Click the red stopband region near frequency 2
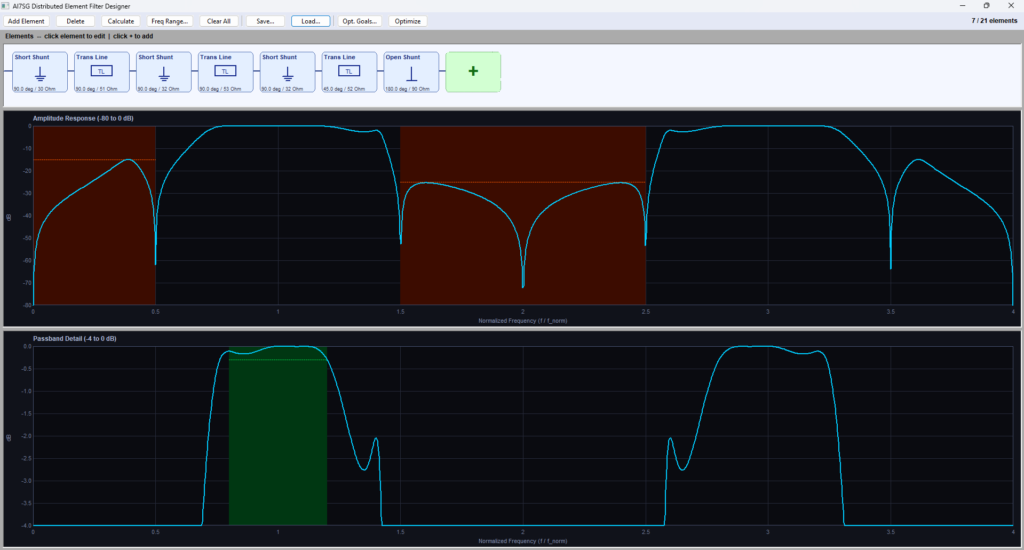This screenshot has height=550, width=1024. (x=523, y=216)
